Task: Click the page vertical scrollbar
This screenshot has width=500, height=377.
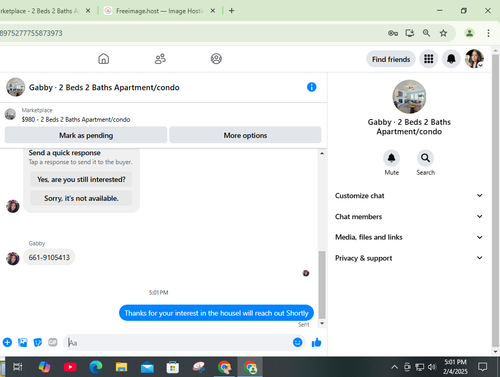Action: [x=495, y=200]
